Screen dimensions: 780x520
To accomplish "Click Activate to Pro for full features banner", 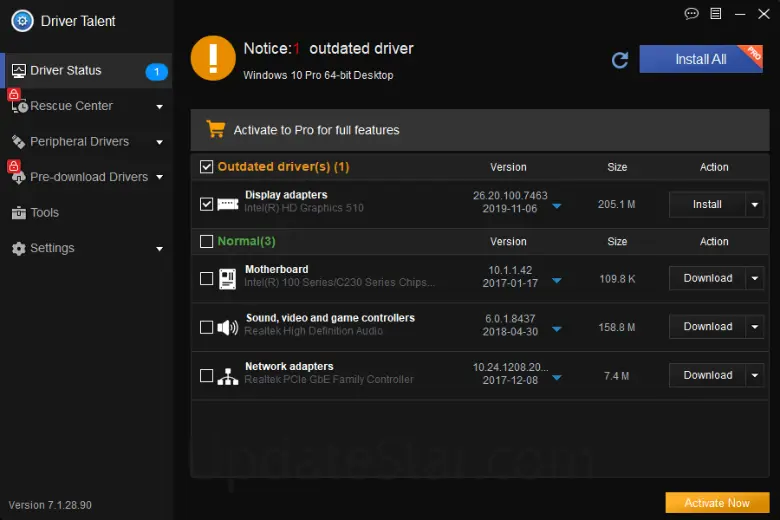I will coord(480,130).
